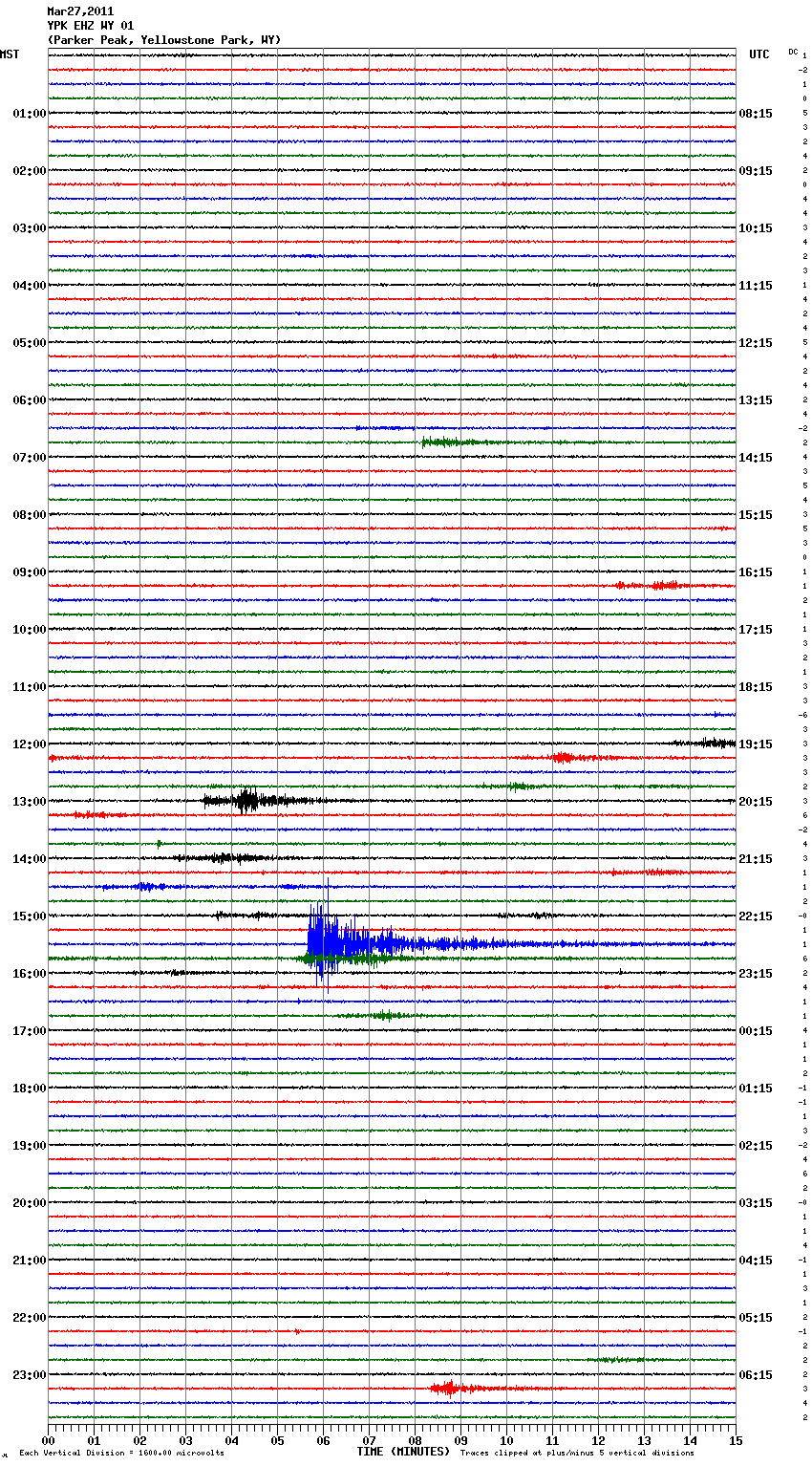The image size is (812, 1466).
Task: Click the black seismic burst on the 13:00 trace
Action: point(246,800)
